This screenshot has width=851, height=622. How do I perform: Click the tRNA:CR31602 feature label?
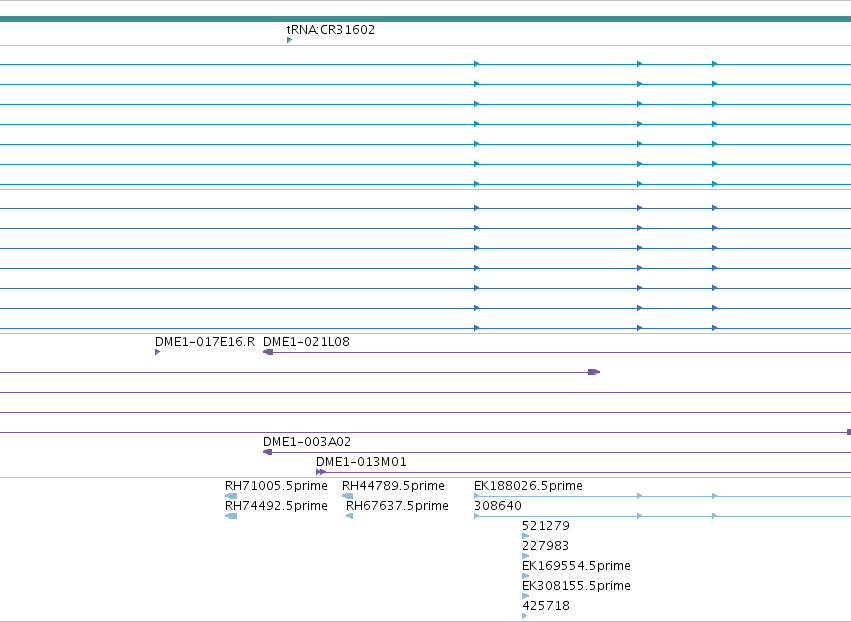[x=331, y=29]
